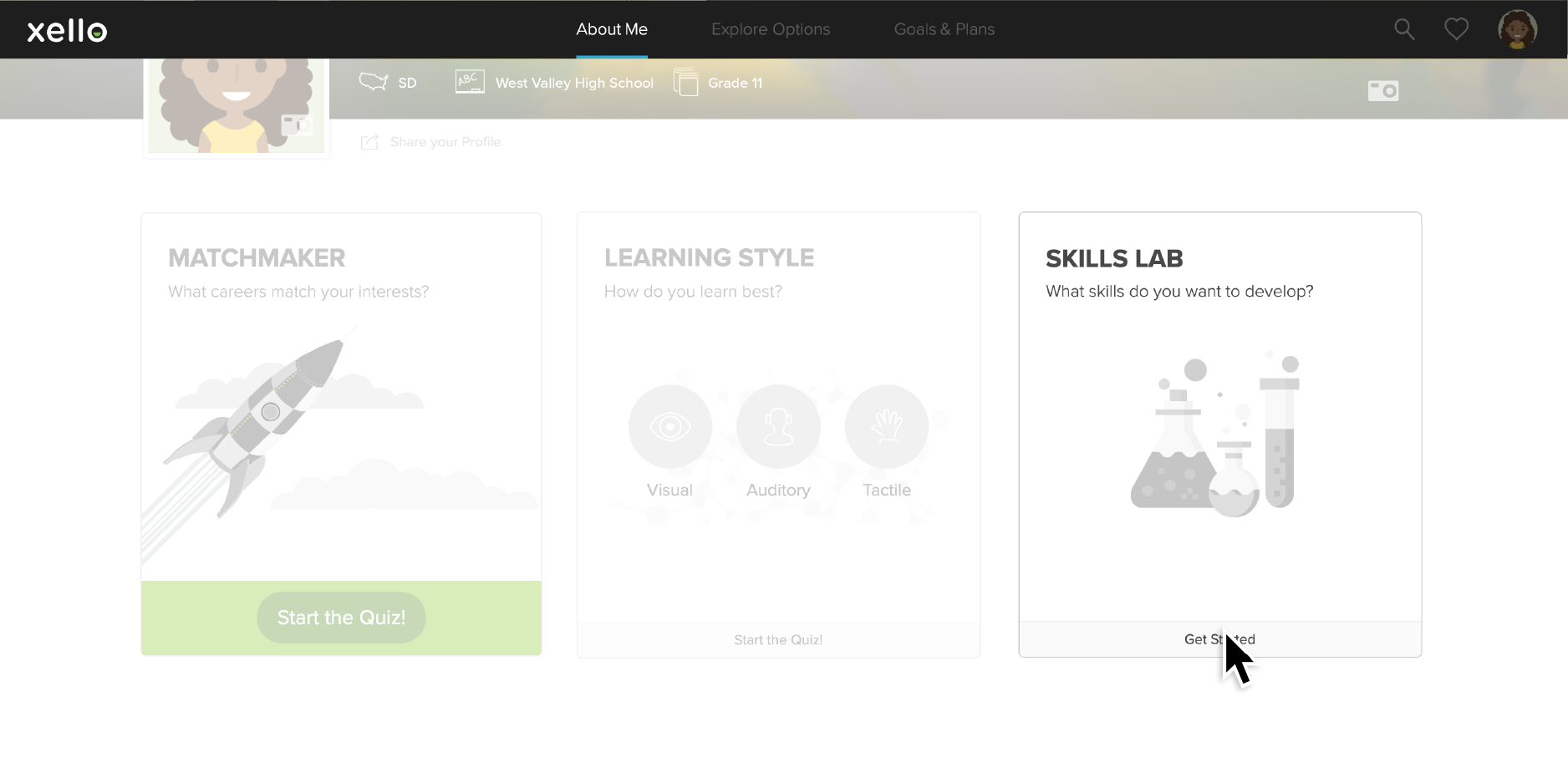Screen dimensions: 1568x758
Task: Click the Tactile label
Action: (887, 491)
